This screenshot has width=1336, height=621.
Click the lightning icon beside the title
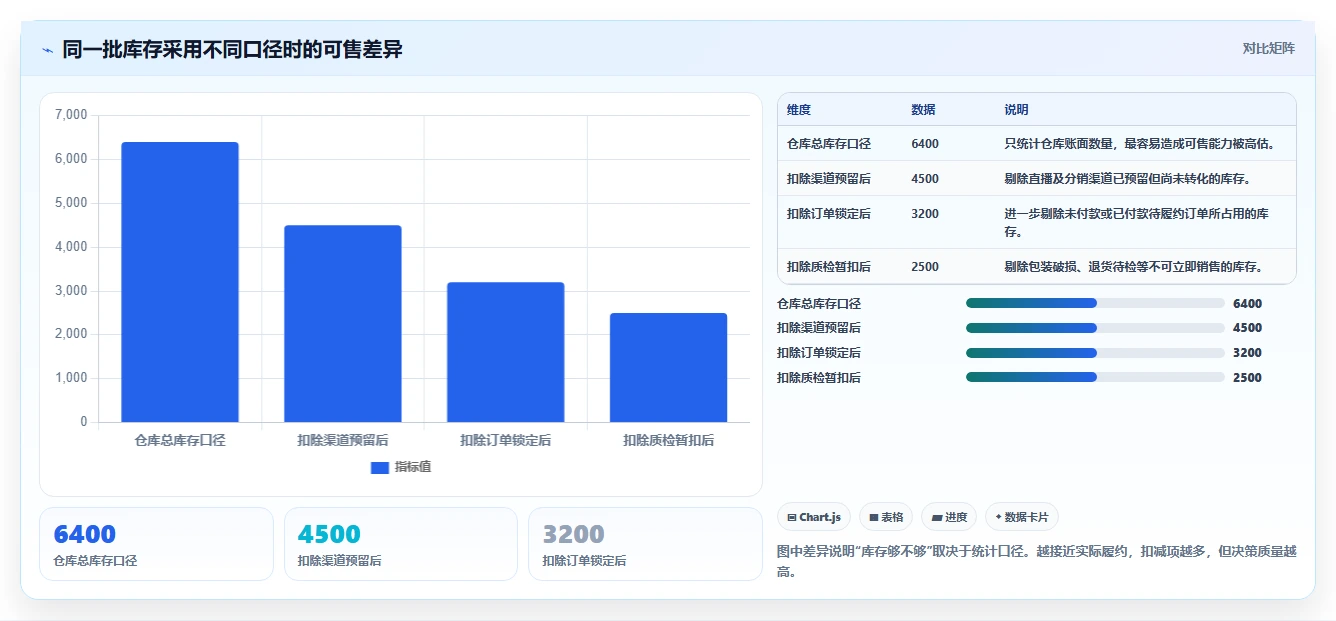point(48,50)
